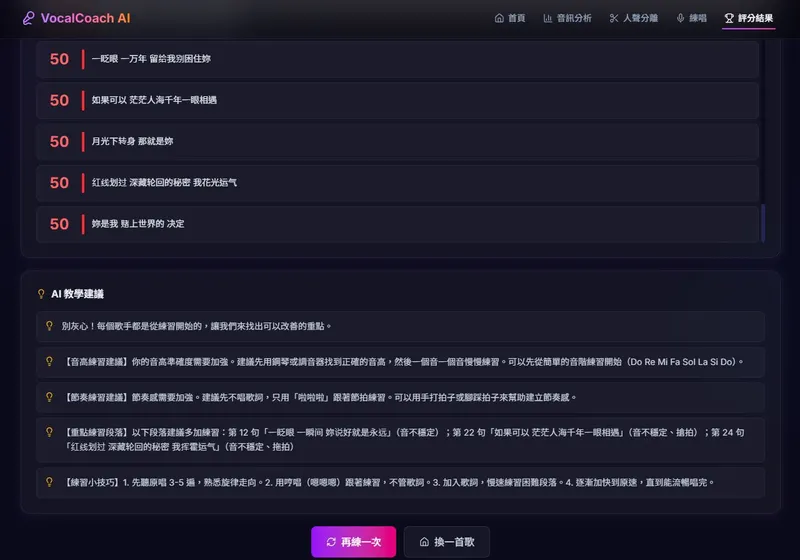The width and height of the screenshot is (800, 560).
Task: Open the VocalCoach AI brand title
Action: point(86,18)
